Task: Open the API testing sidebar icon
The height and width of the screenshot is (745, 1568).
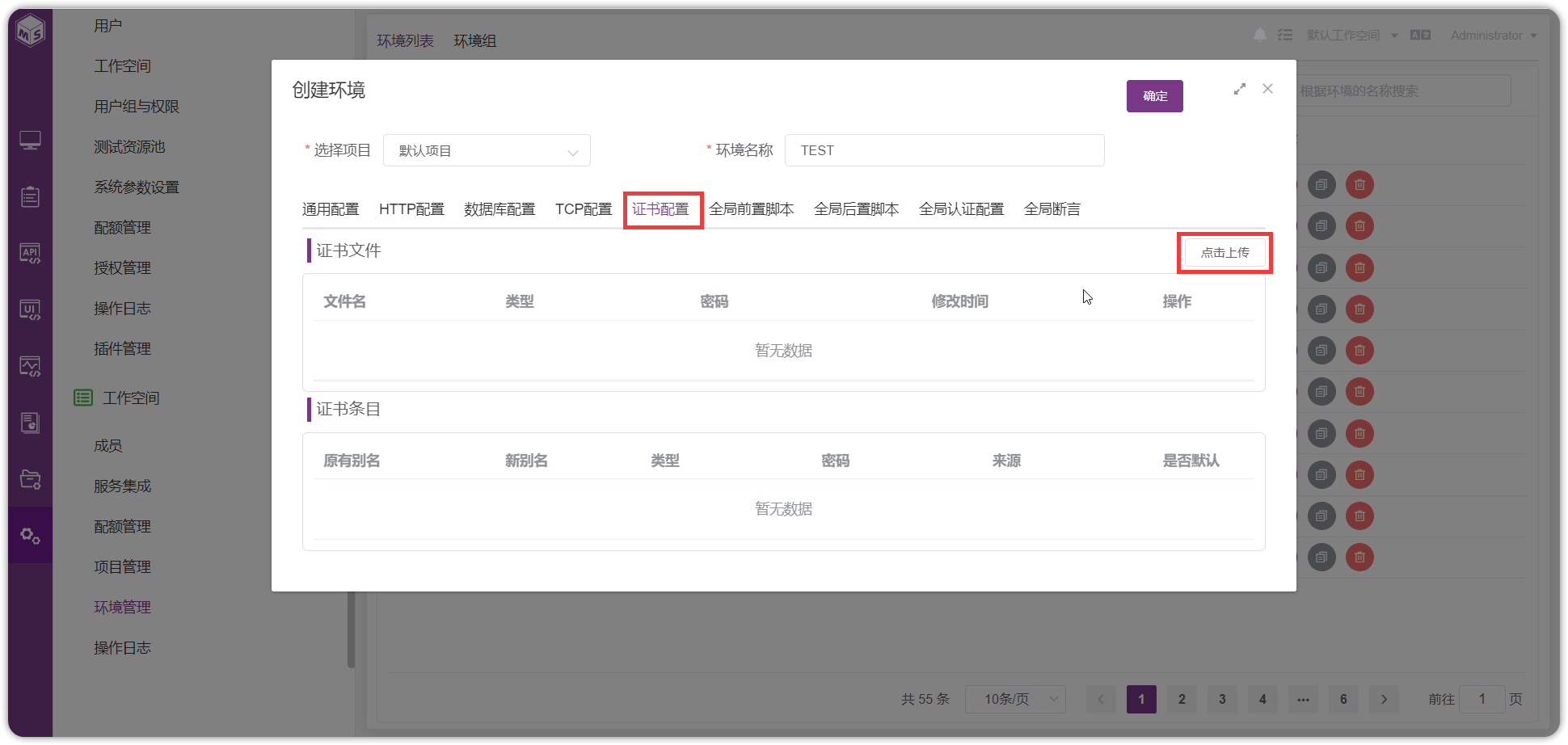Action: click(x=30, y=254)
